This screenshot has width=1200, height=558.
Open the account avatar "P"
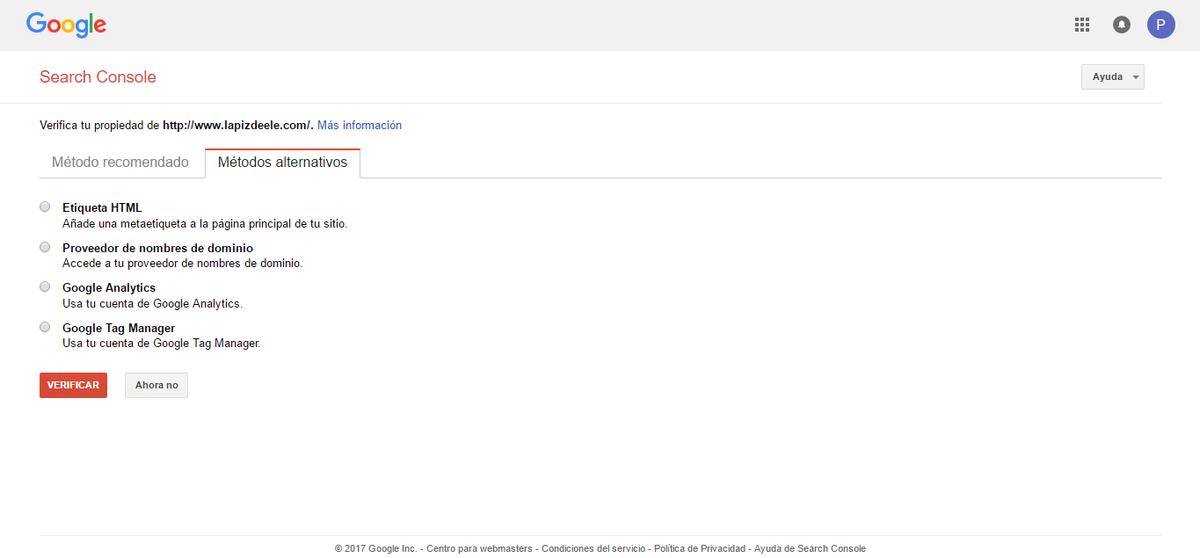(x=1161, y=25)
